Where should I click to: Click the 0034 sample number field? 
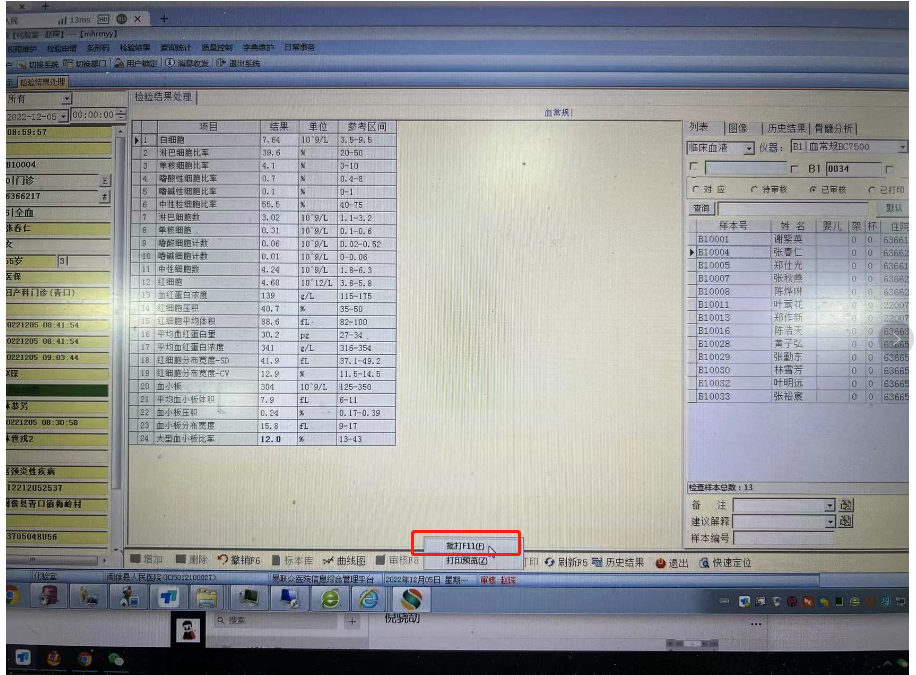click(x=853, y=169)
